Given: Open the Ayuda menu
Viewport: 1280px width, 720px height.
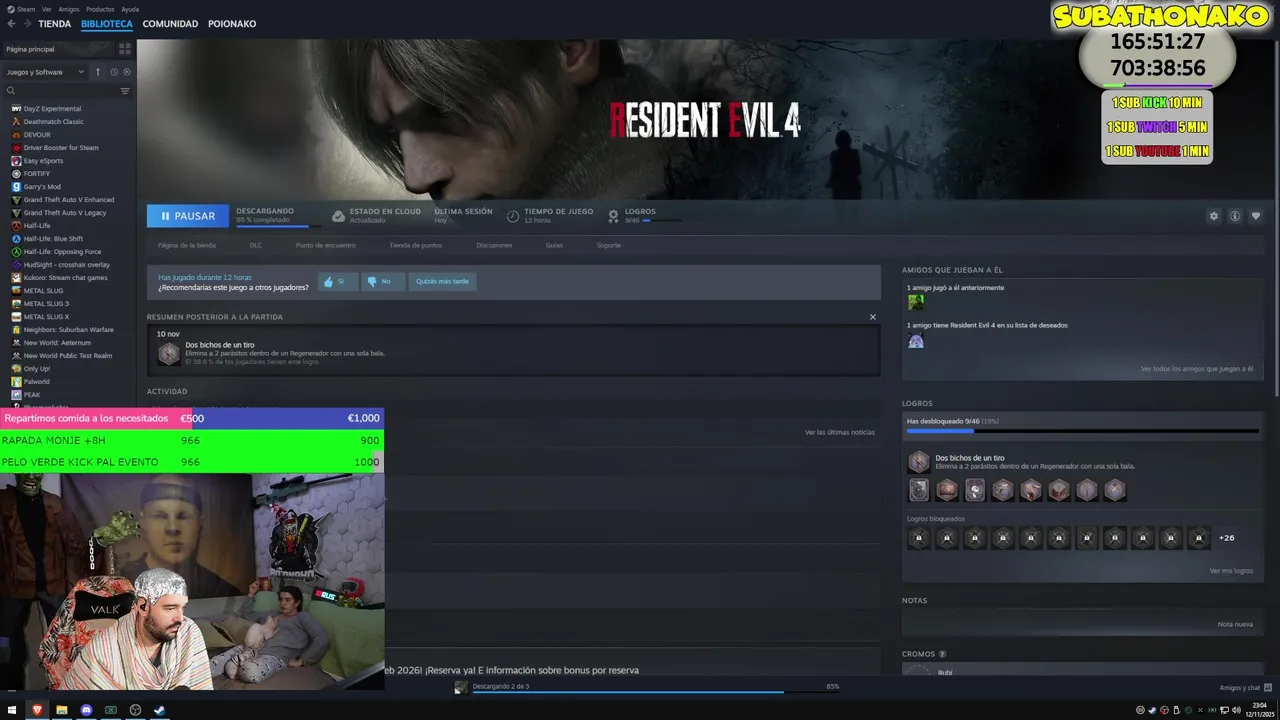Looking at the screenshot, I should click(130, 9).
